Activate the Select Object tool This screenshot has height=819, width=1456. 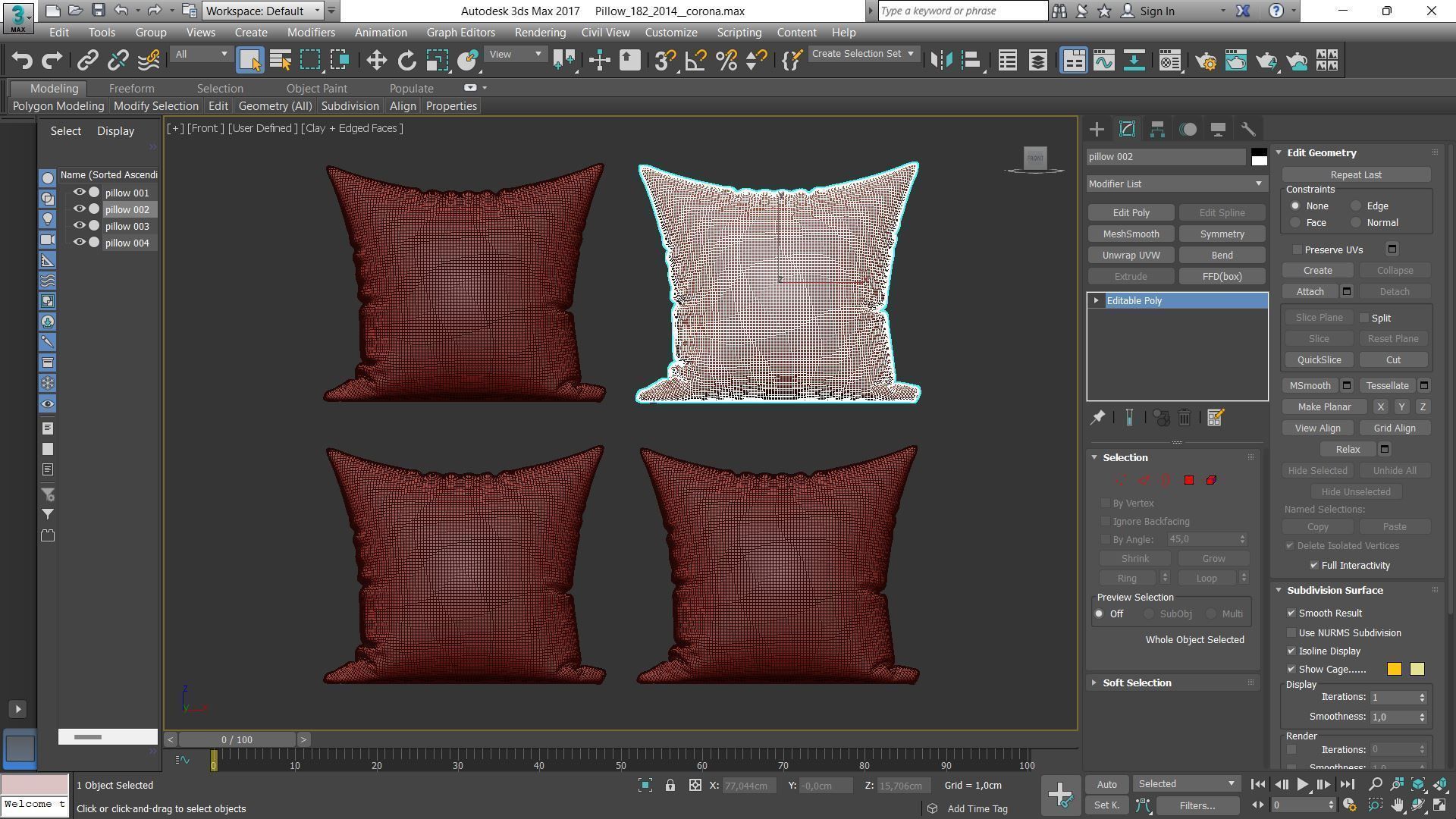tap(249, 61)
